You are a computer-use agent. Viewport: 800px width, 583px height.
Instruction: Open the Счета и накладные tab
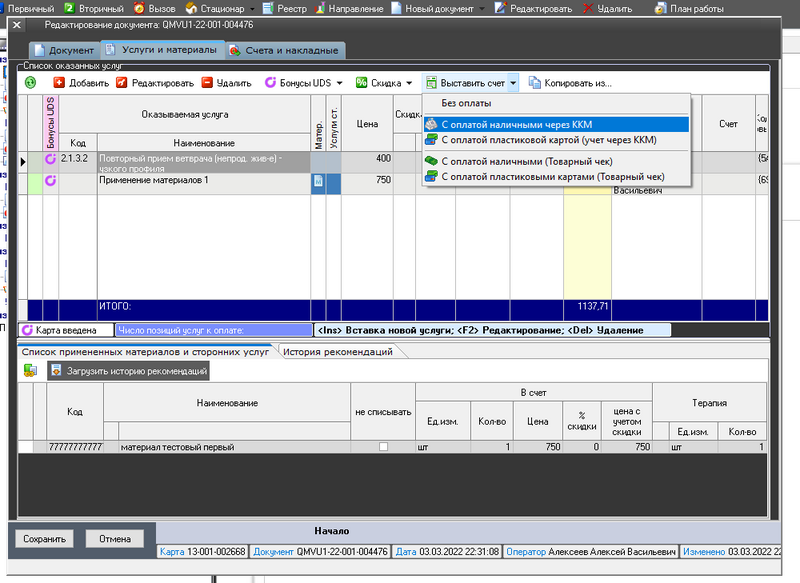coord(285,50)
